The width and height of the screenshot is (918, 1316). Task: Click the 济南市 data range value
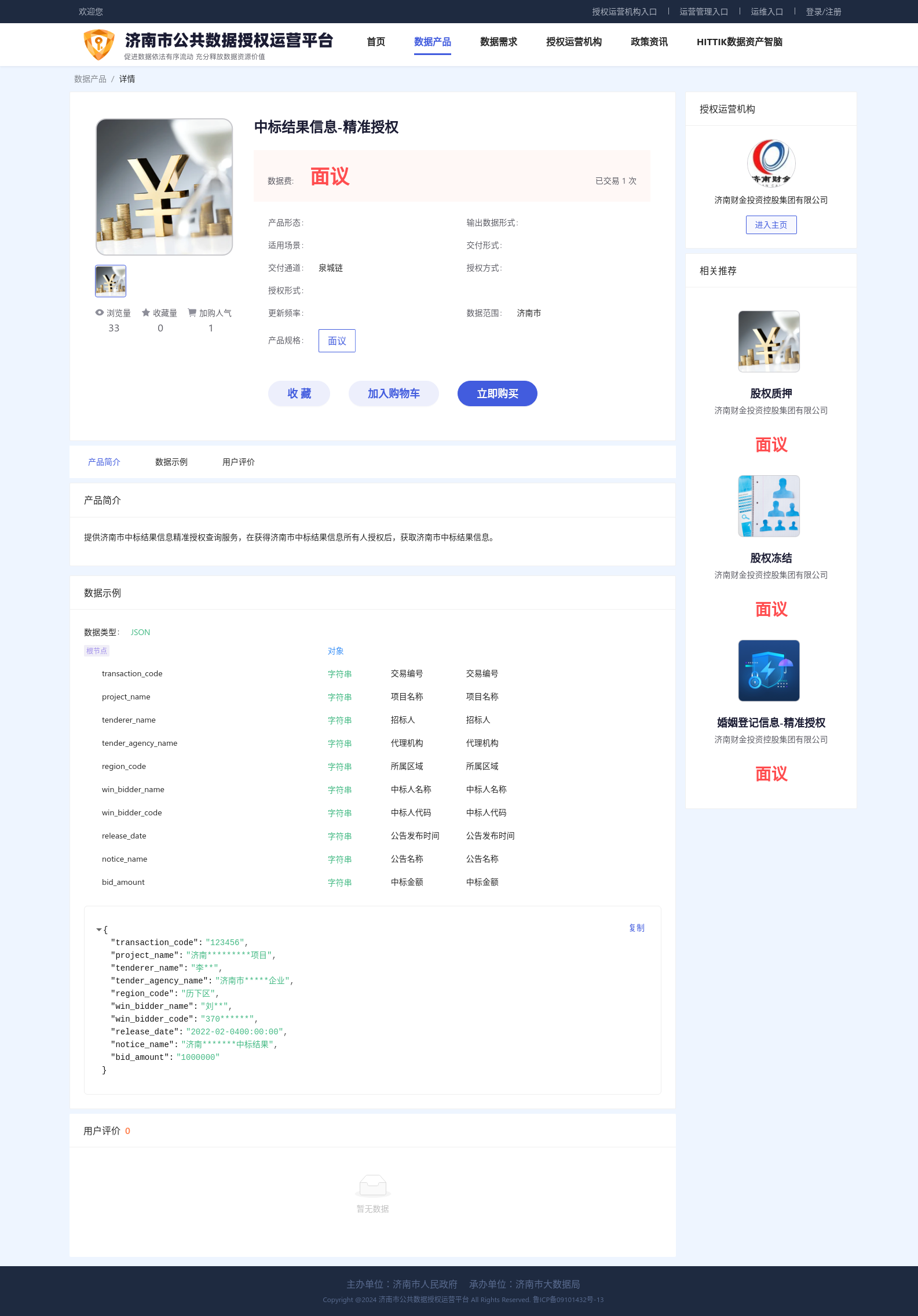529,313
